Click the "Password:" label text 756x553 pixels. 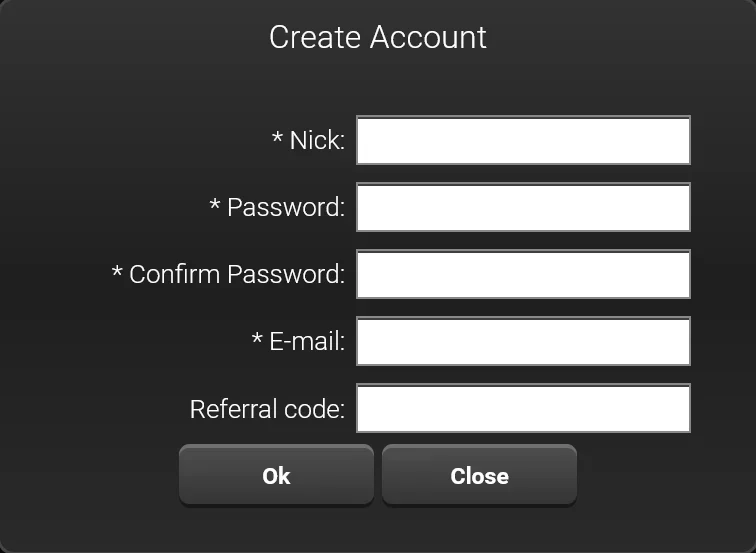[286, 208]
